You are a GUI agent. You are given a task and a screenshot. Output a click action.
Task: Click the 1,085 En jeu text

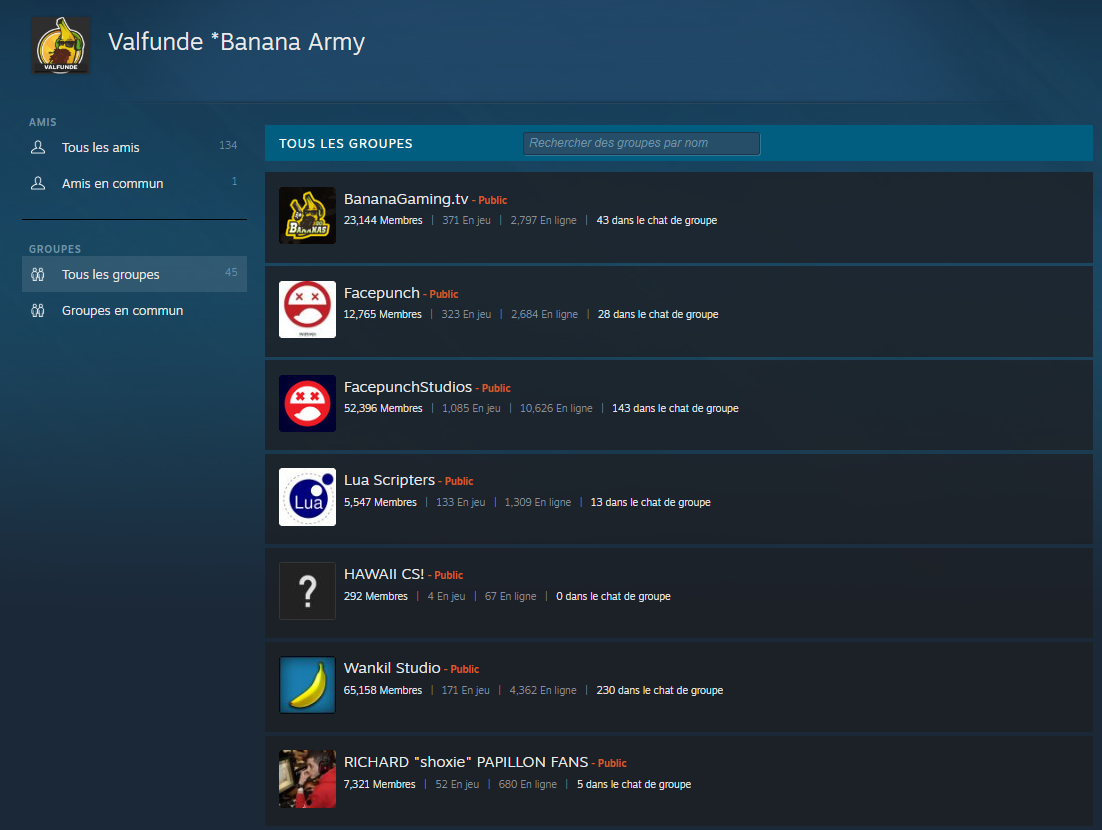pos(471,408)
